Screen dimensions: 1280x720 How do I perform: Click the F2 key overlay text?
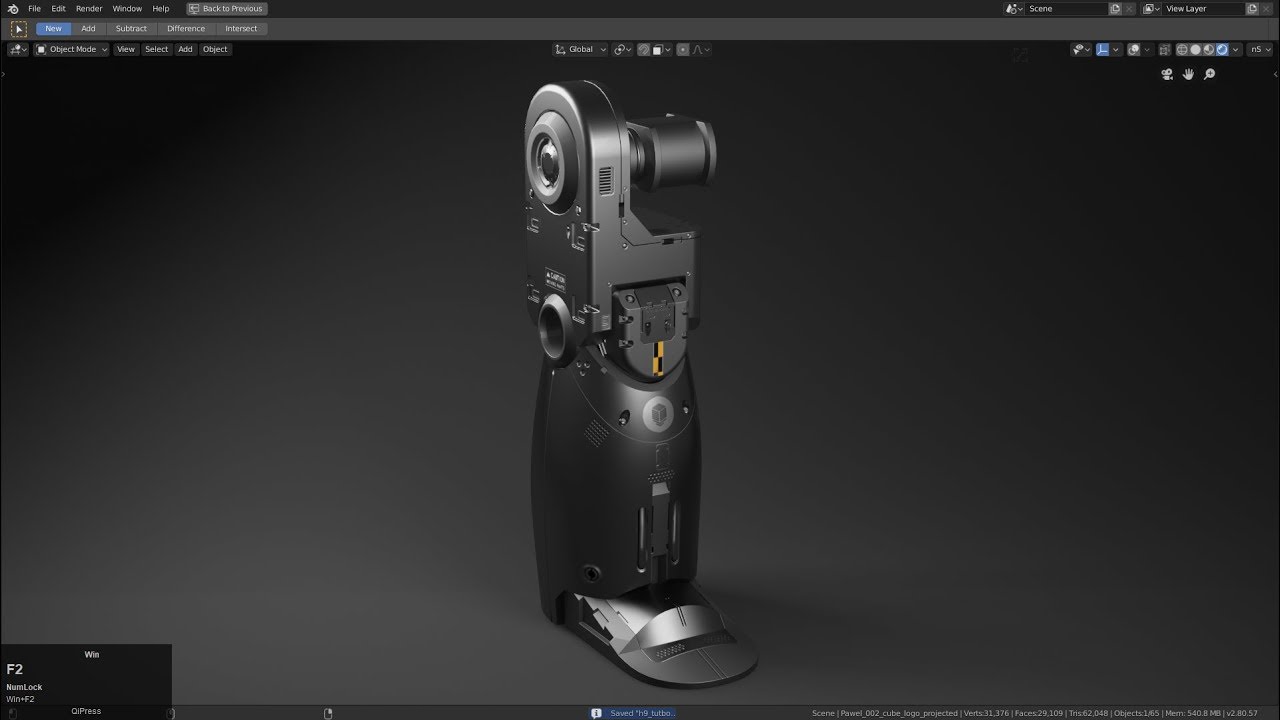coord(15,669)
